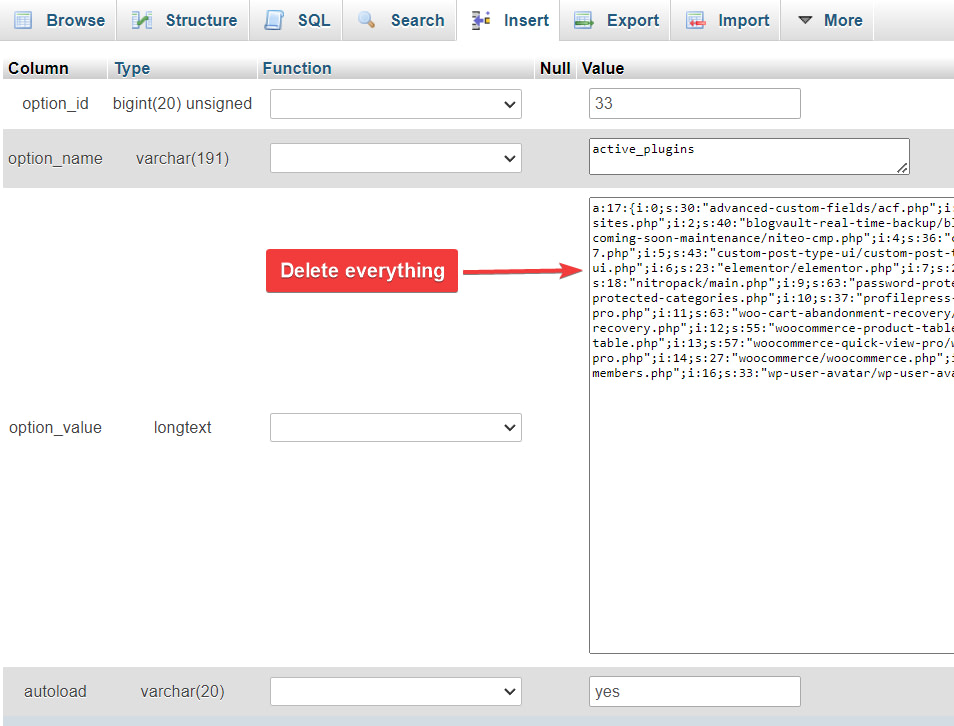
Task: Click the SQL page icon
Action: pyautogui.click(x=272, y=19)
